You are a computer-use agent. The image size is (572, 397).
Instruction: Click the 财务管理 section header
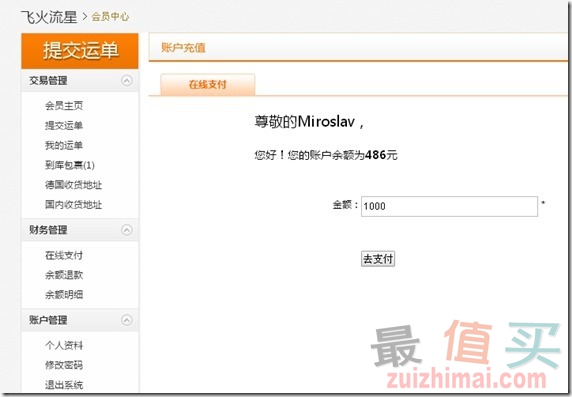80,230
